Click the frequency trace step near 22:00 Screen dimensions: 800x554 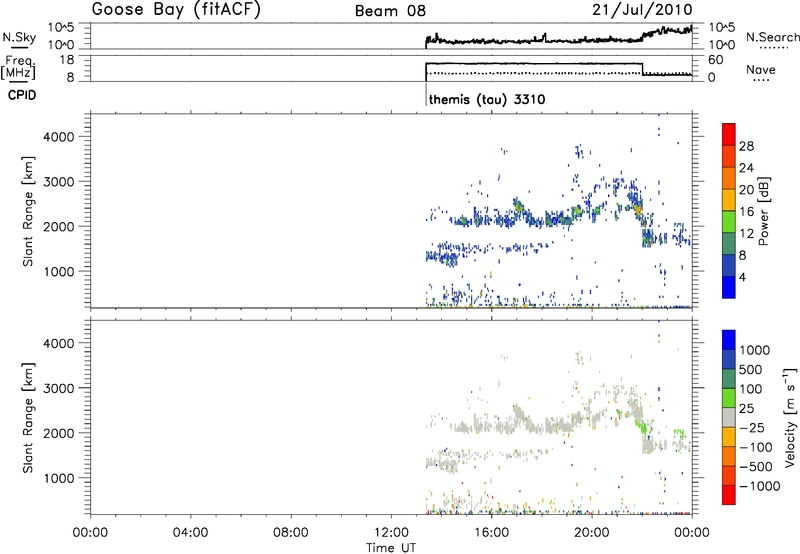coord(642,69)
